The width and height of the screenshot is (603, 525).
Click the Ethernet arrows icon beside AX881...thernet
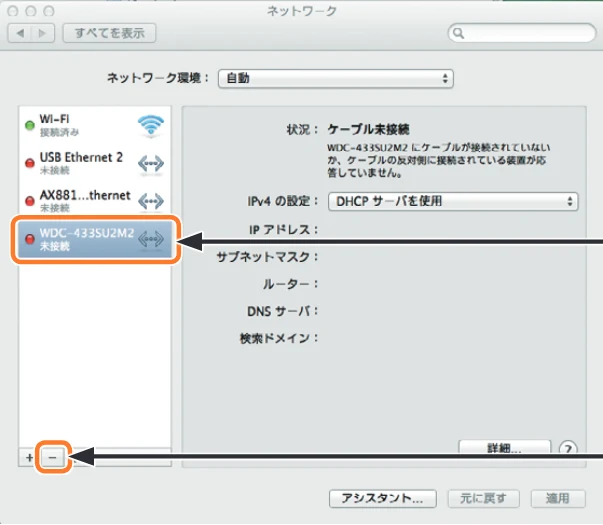(x=151, y=201)
